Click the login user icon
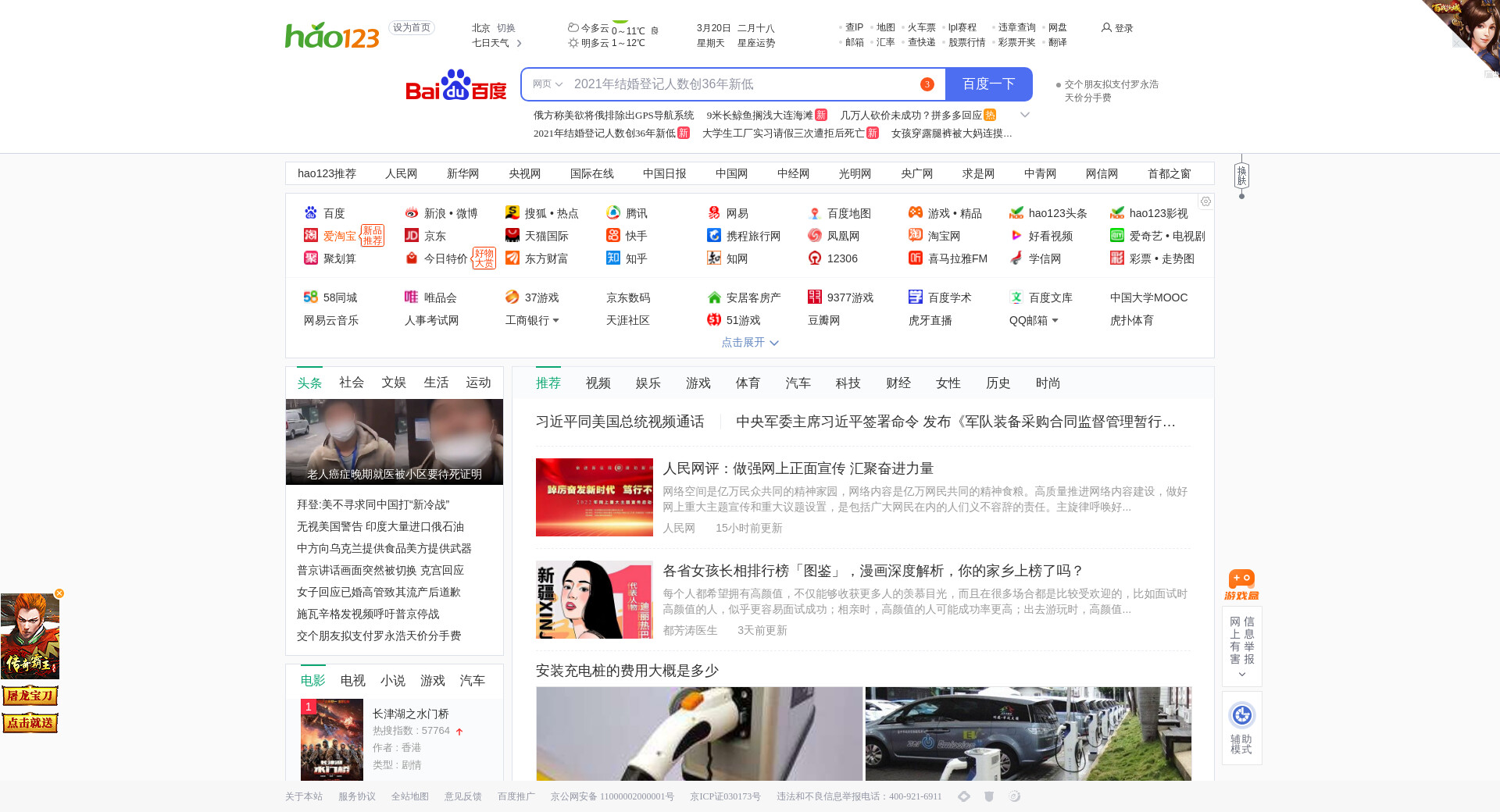 point(1106,28)
